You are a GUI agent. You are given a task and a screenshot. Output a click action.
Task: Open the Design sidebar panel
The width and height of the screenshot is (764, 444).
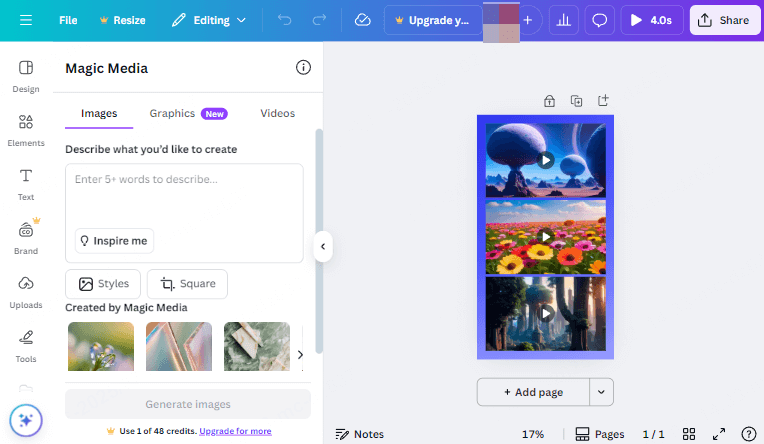[x=26, y=77]
